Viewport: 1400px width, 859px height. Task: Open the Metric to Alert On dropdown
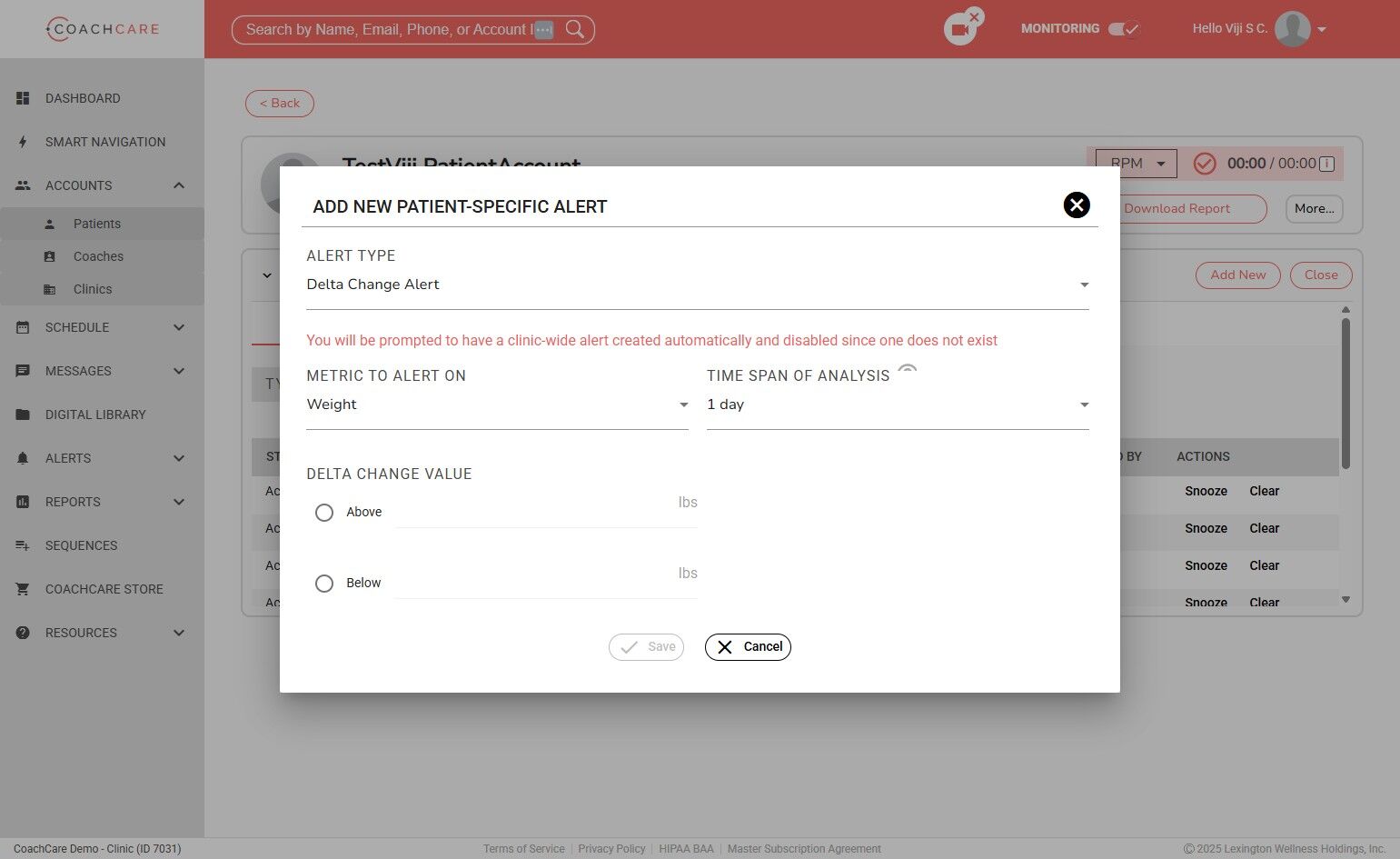[497, 405]
